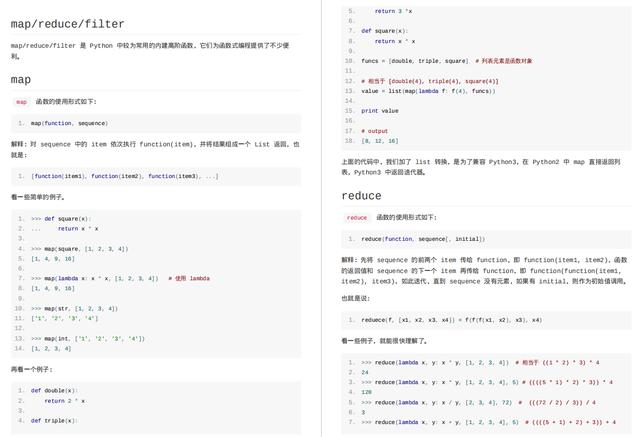Click the red comment "# output"
Viewport: 640px width, 437px height.
click(x=374, y=131)
